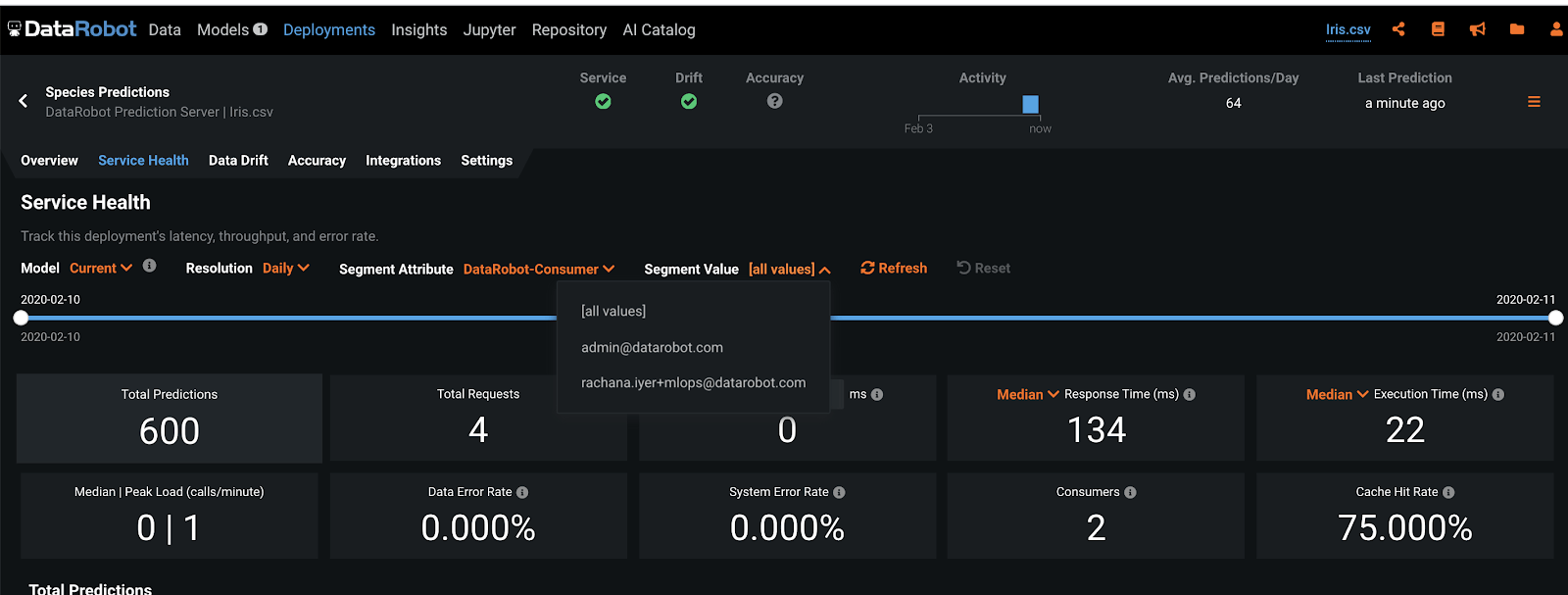Open AI Catalog in top navigation
This screenshot has height=595, width=1568.
(x=660, y=29)
